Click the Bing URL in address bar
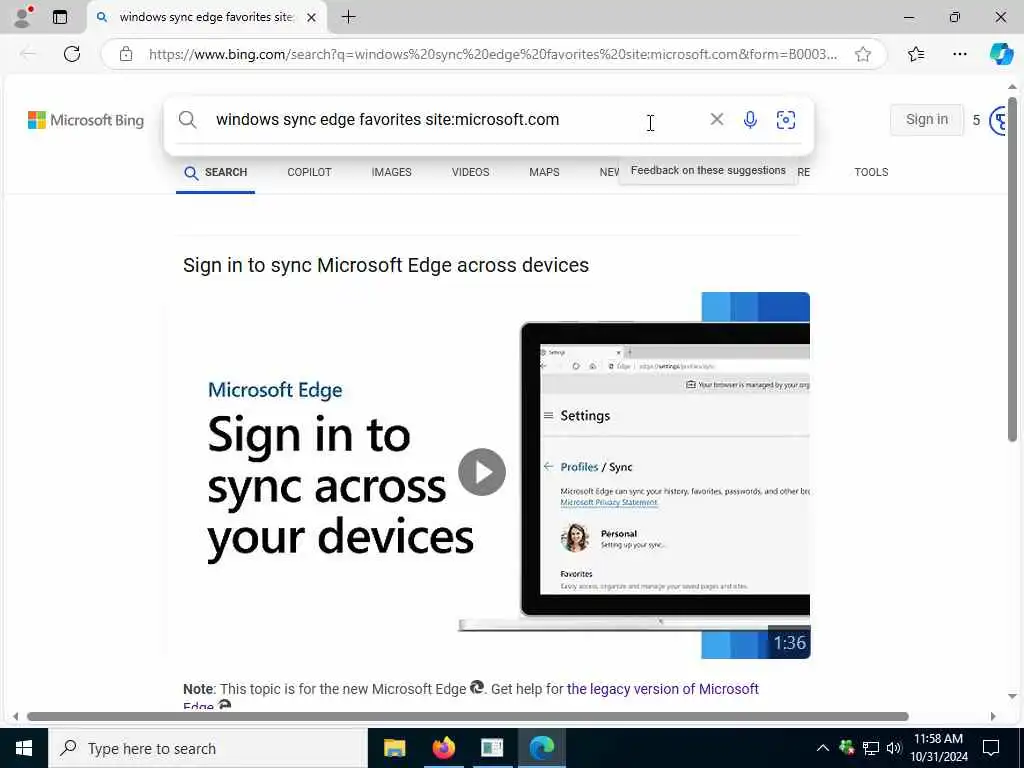The image size is (1024, 768). [492, 54]
